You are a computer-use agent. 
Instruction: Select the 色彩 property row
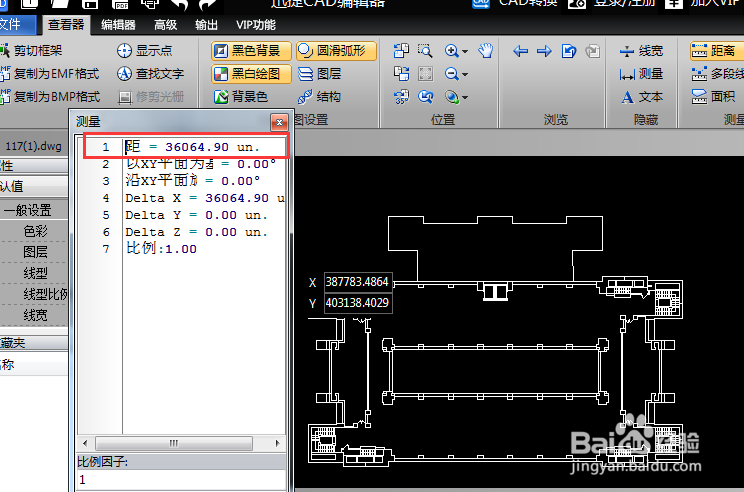[x=34, y=231]
